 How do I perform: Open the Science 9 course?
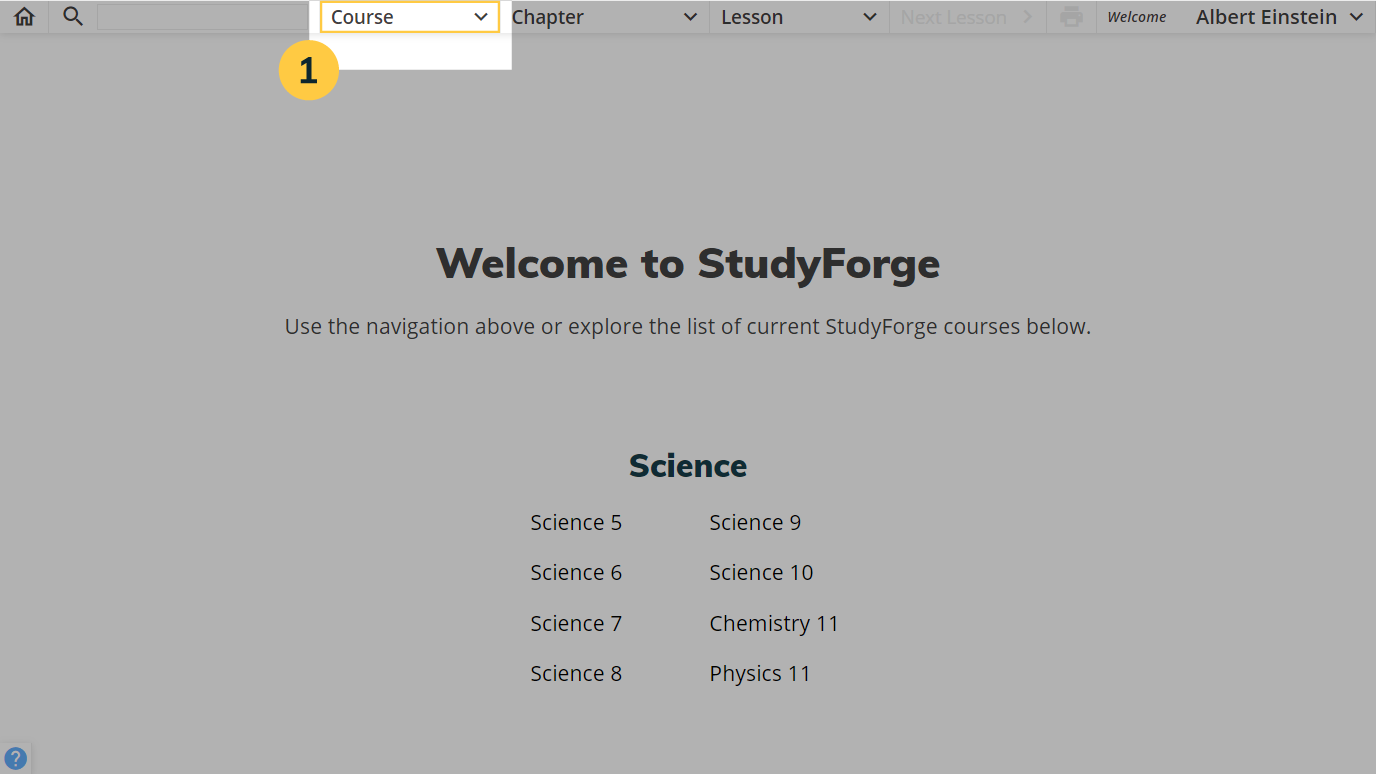(755, 522)
